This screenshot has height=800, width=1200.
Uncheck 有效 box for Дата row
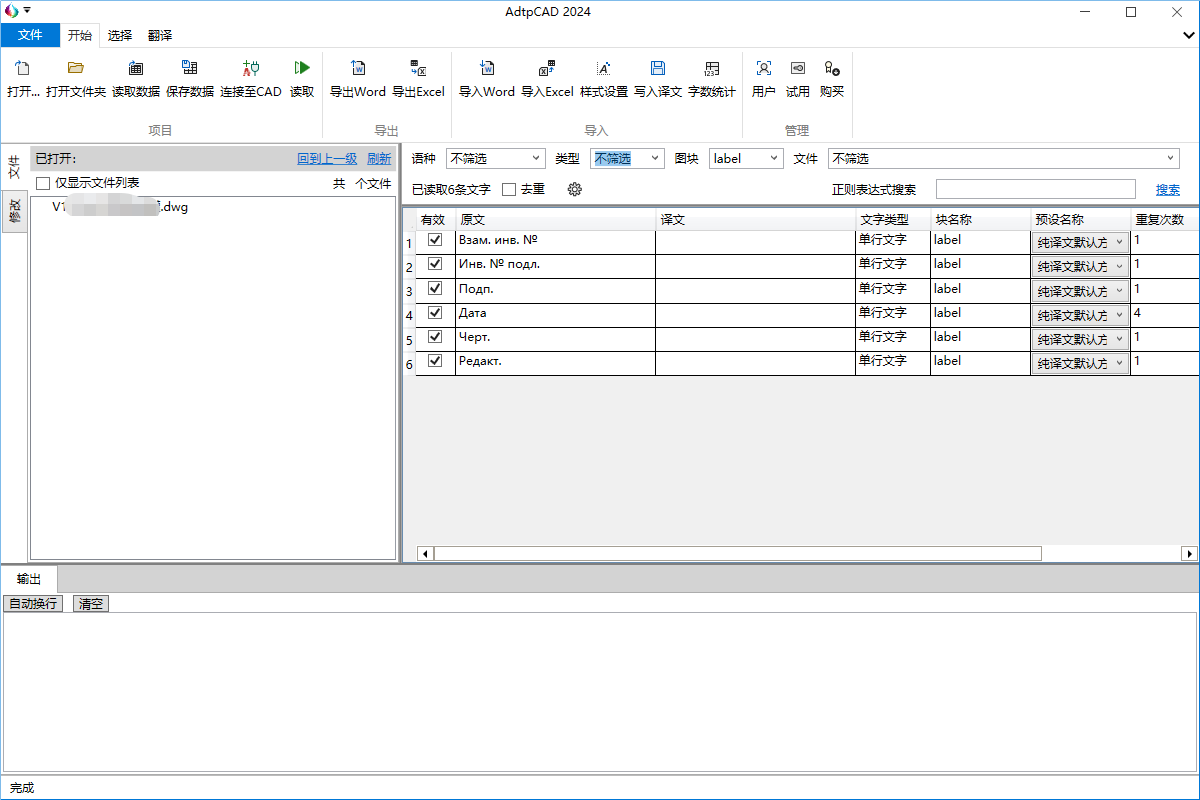435,312
